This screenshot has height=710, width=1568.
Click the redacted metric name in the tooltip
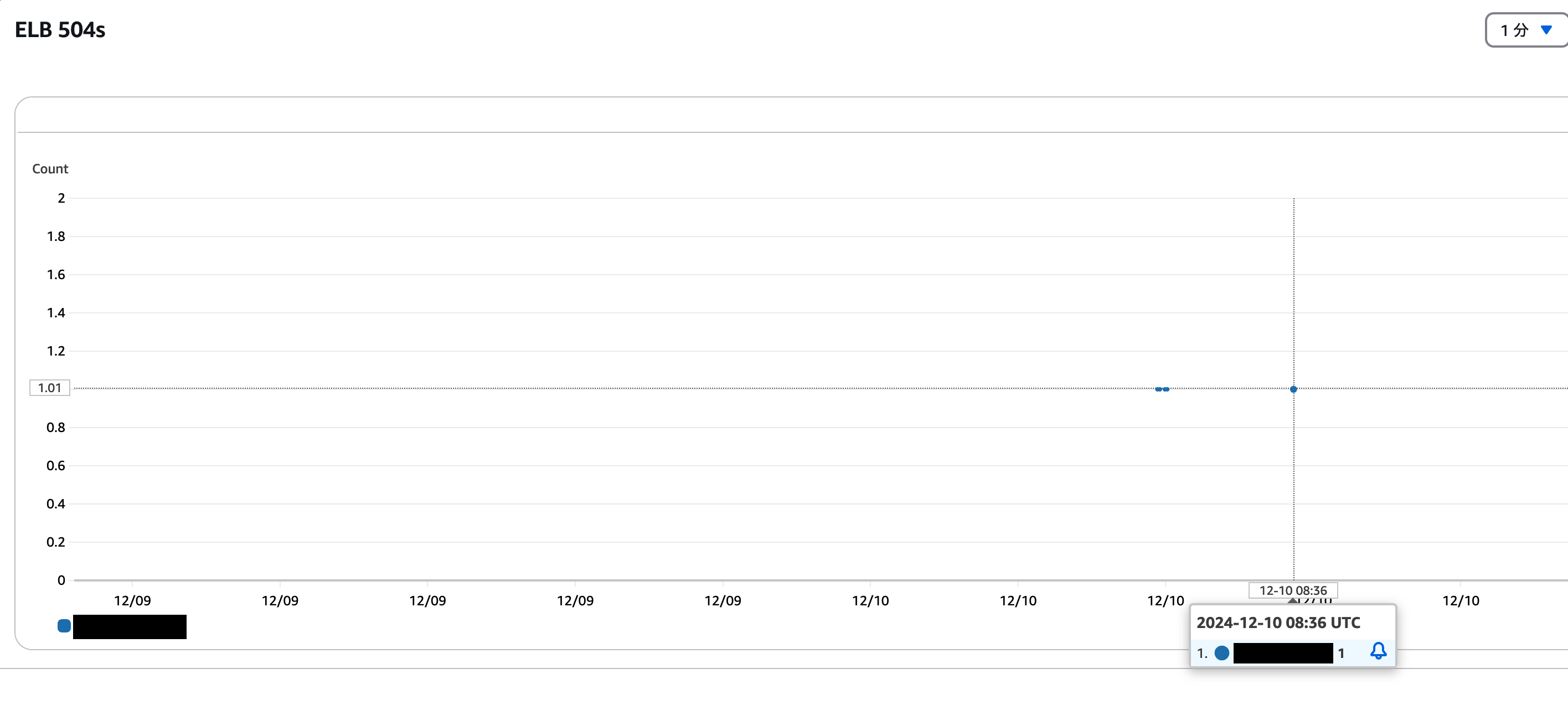click(1282, 653)
